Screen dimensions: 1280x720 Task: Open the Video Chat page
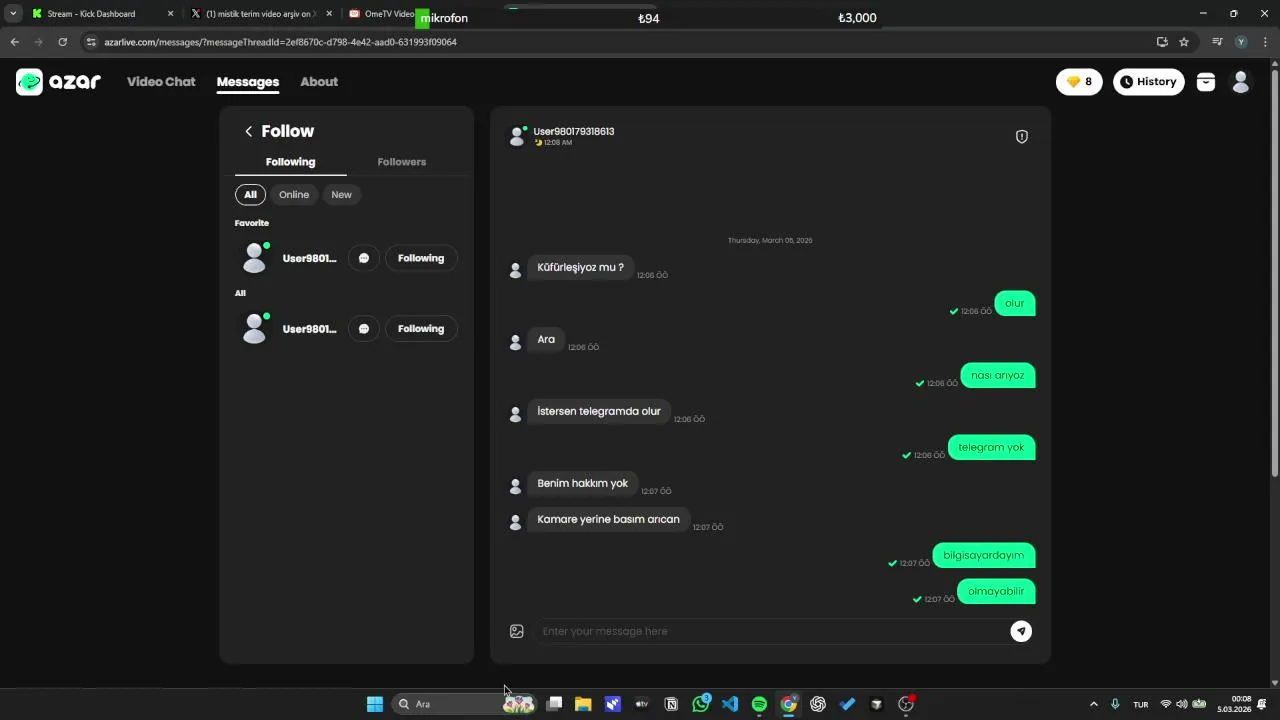coord(161,82)
